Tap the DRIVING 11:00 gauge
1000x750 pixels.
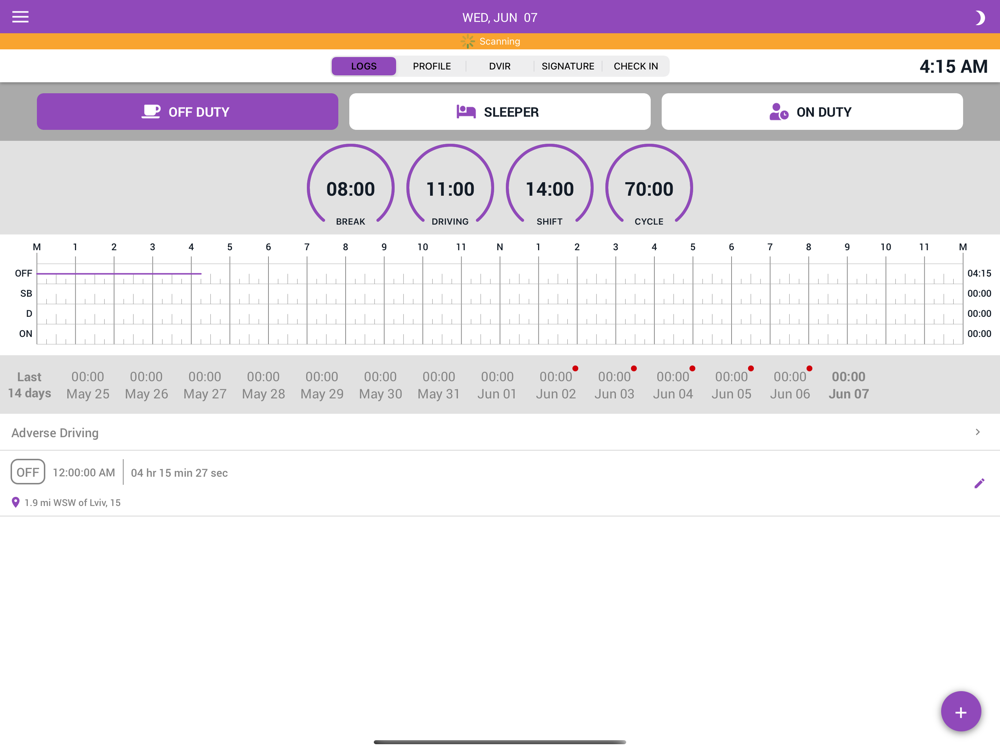click(450, 187)
